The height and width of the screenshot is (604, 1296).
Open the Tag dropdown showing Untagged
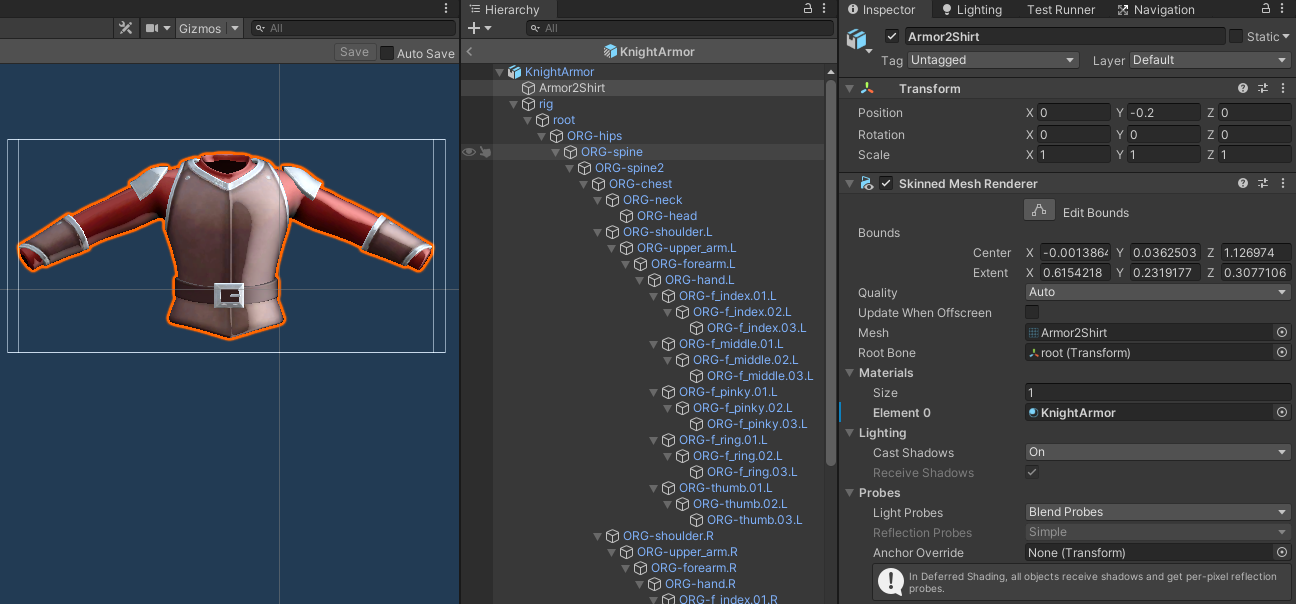click(992, 60)
